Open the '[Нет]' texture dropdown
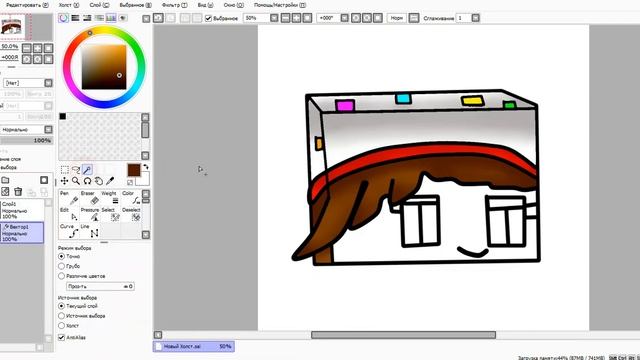Image resolution: width=640 pixels, height=360 pixels. pos(48,83)
